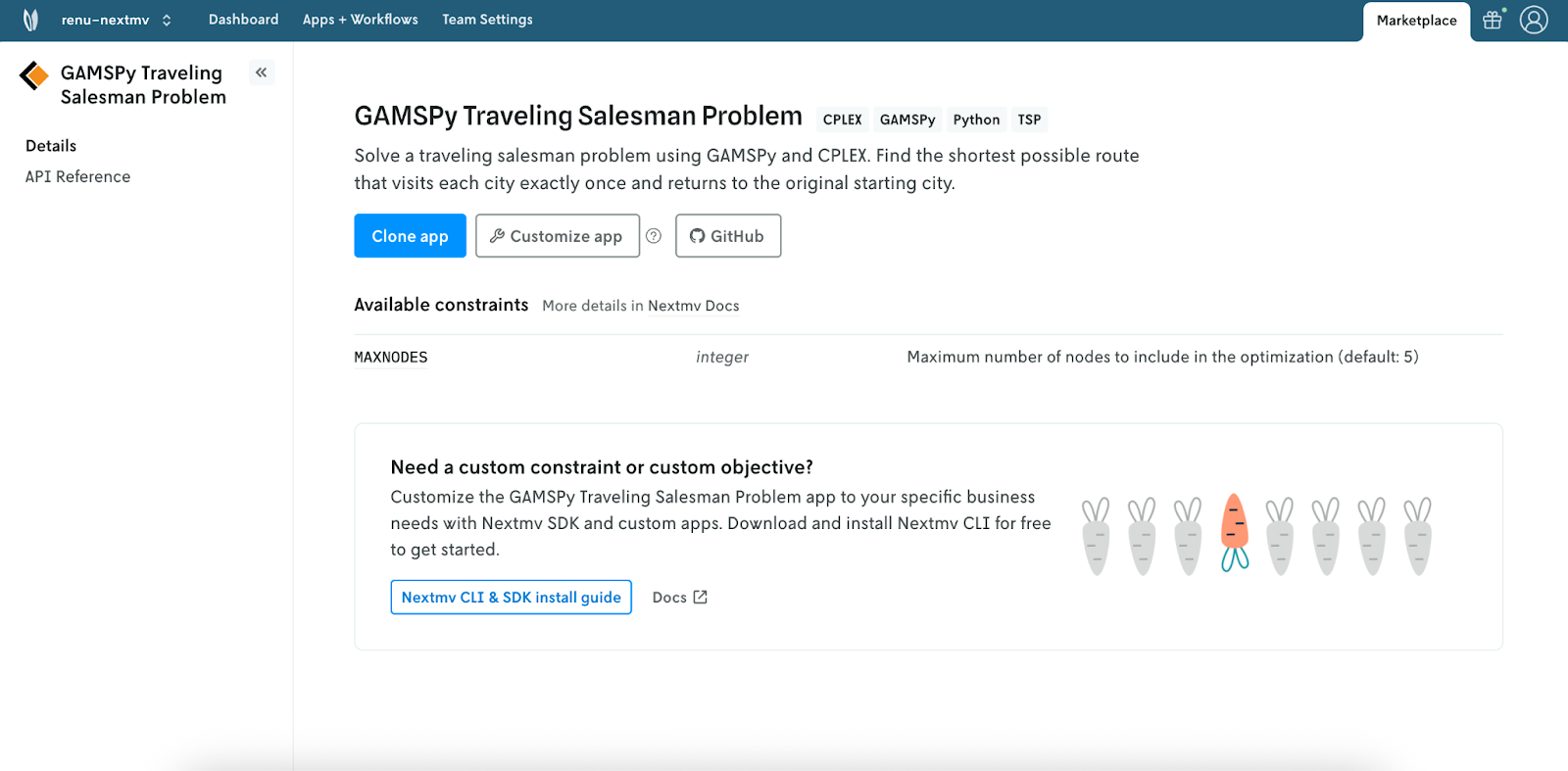Open the user account avatar
Viewport: 1568px width, 771px height.
(x=1534, y=20)
